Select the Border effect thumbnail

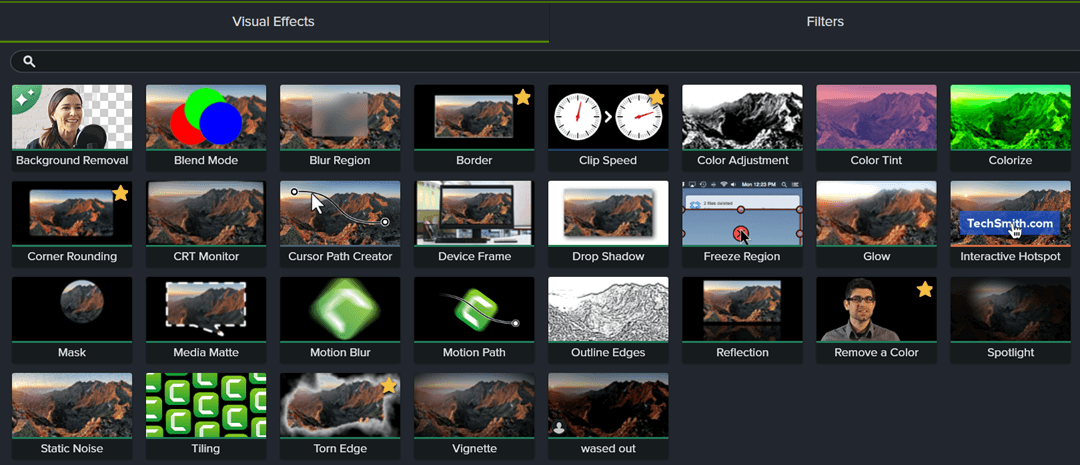474,117
